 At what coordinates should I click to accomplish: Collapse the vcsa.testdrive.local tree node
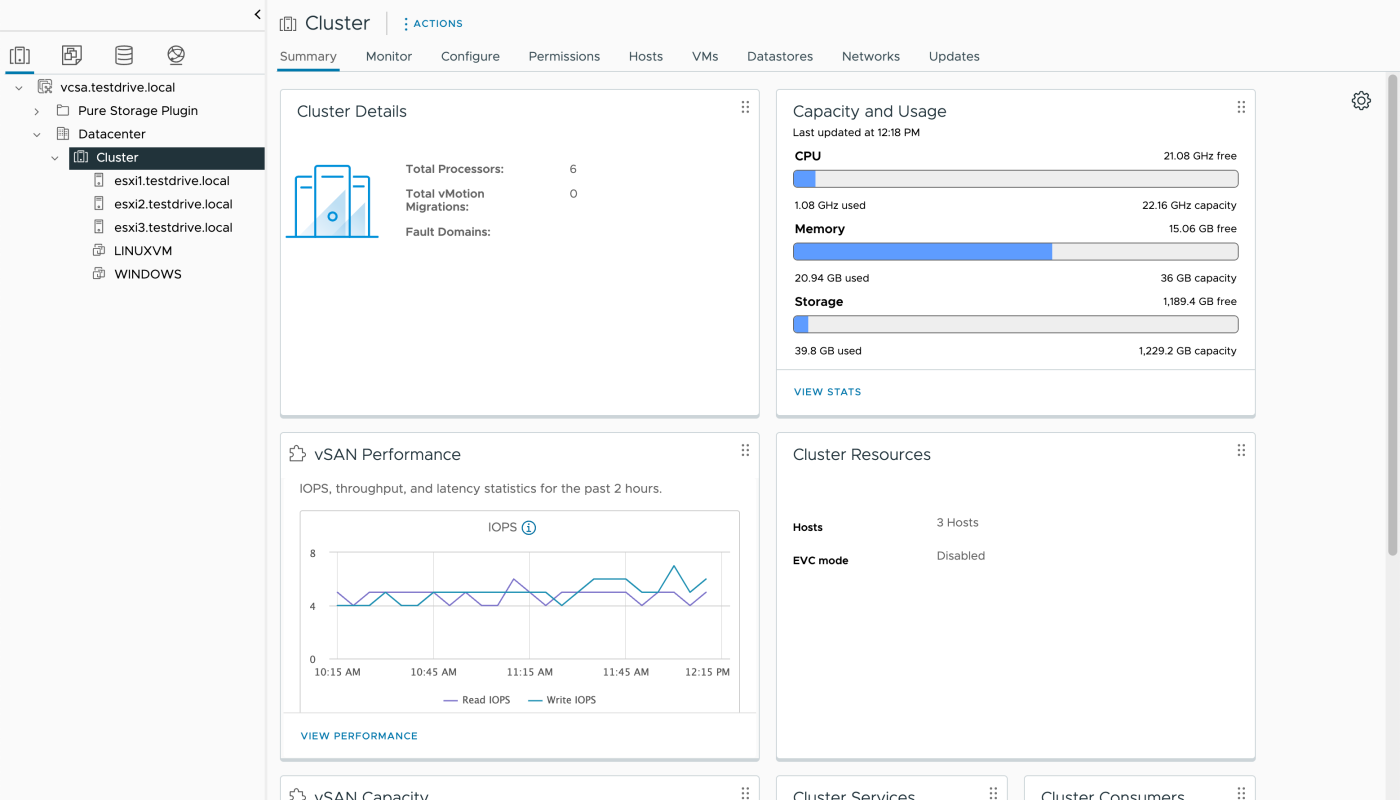[19, 88]
